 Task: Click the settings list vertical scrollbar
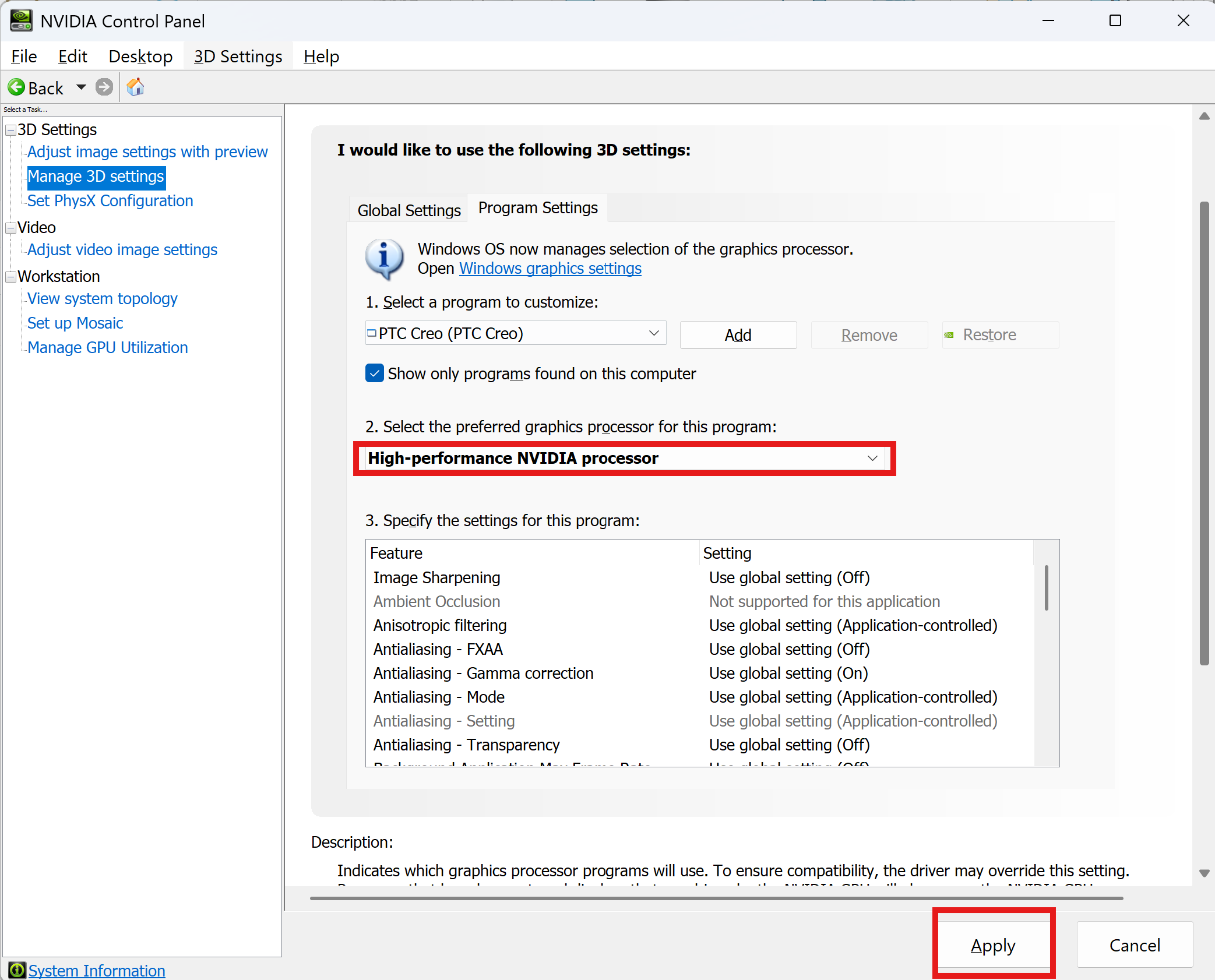tap(1047, 587)
